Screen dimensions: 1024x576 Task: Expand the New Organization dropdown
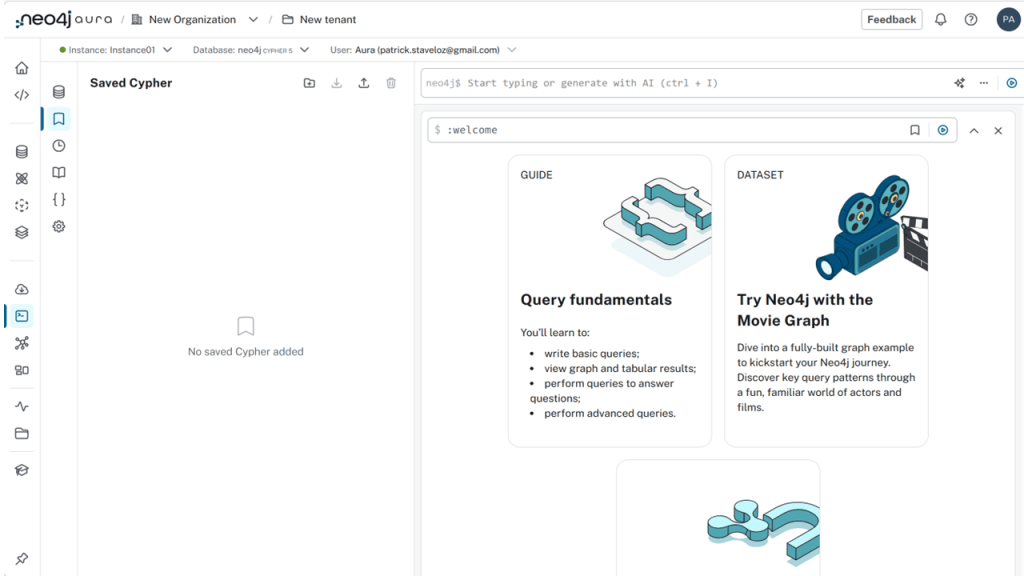253,19
